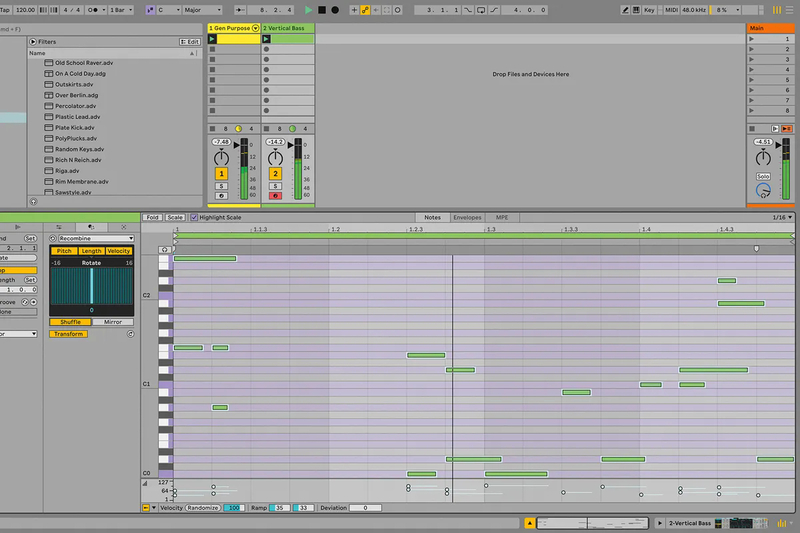
Task: Click the Arrangement Record button
Action: pos(335,10)
